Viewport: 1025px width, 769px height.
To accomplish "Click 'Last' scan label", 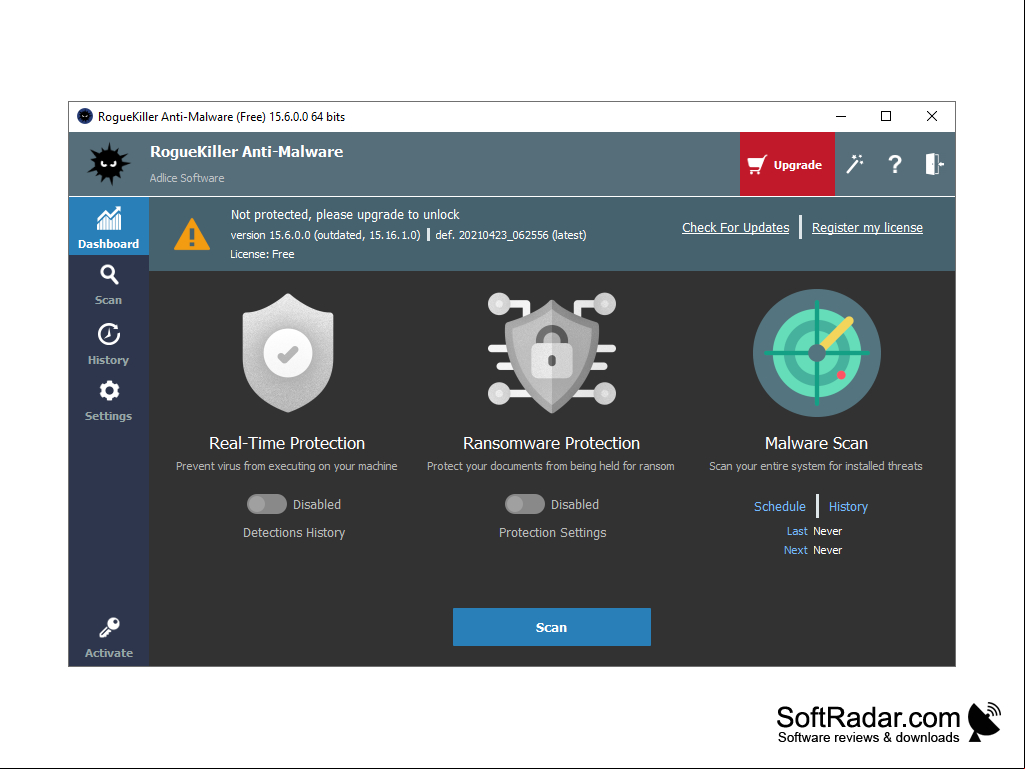I will 797,531.
